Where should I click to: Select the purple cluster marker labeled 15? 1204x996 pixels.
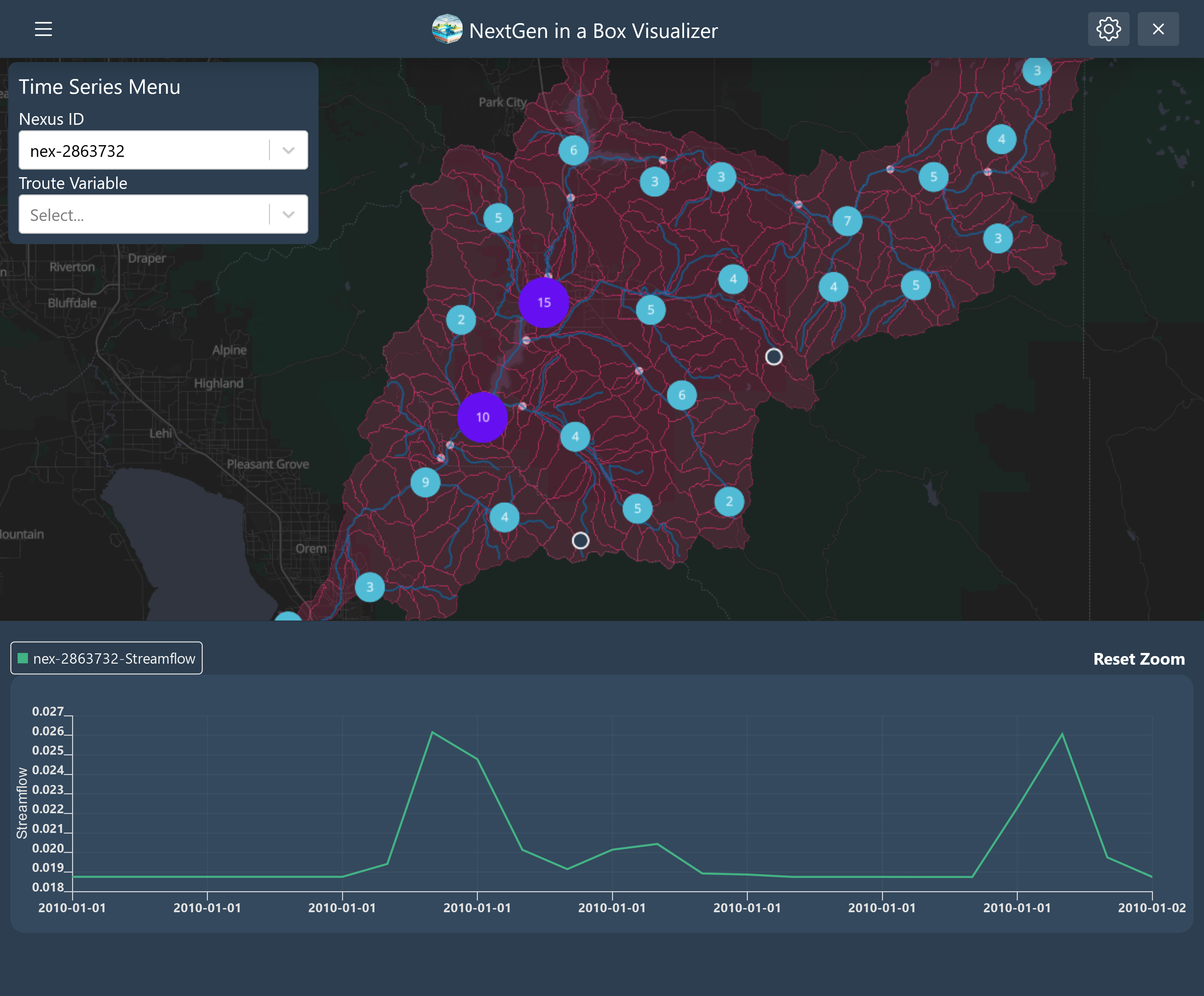click(543, 302)
